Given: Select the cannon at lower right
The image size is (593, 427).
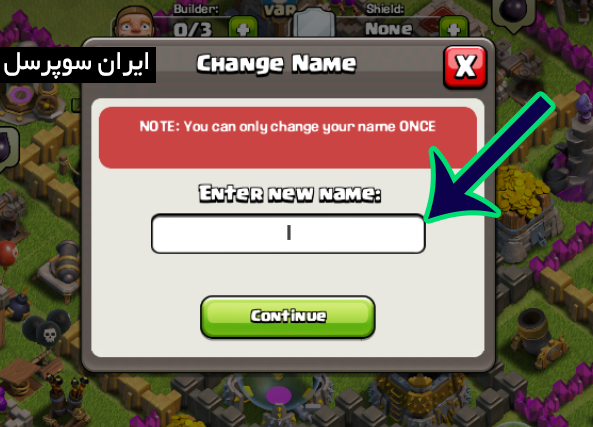Looking at the screenshot, I should point(537,337).
